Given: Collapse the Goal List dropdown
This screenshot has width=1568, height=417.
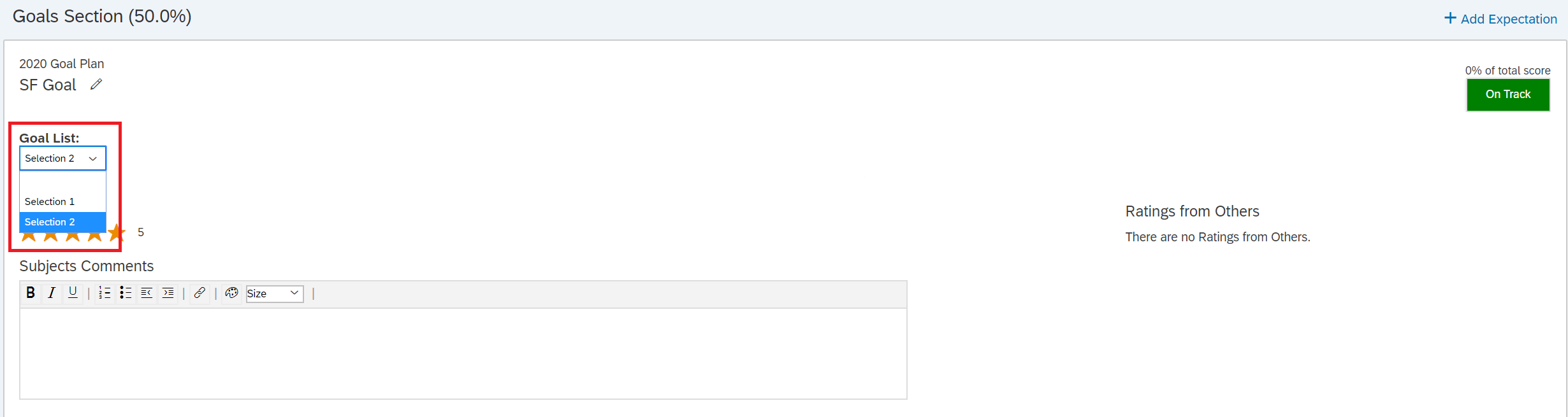Looking at the screenshot, I should pyautogui.click(x=62, y=159).
